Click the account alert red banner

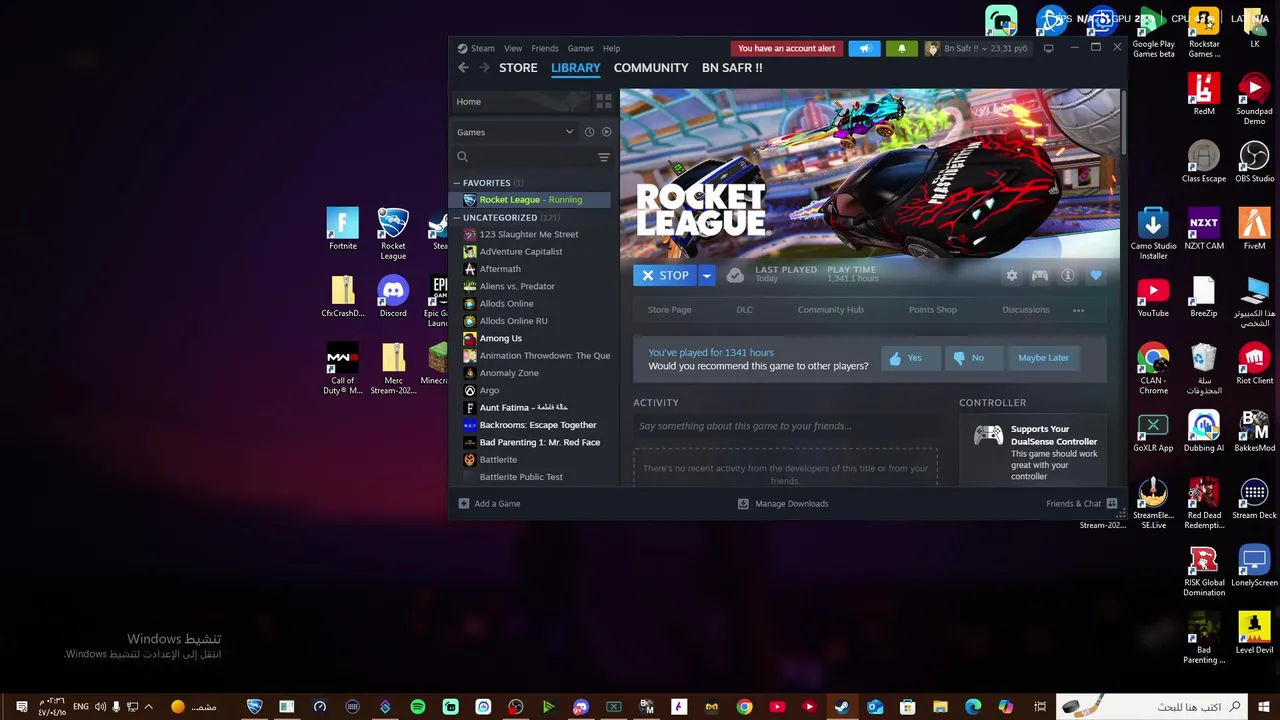(787, 48)
